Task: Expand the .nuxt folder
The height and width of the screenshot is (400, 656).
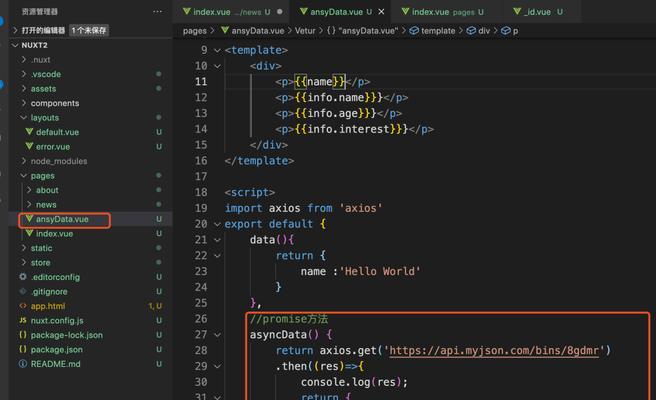Action: point(24,59)
